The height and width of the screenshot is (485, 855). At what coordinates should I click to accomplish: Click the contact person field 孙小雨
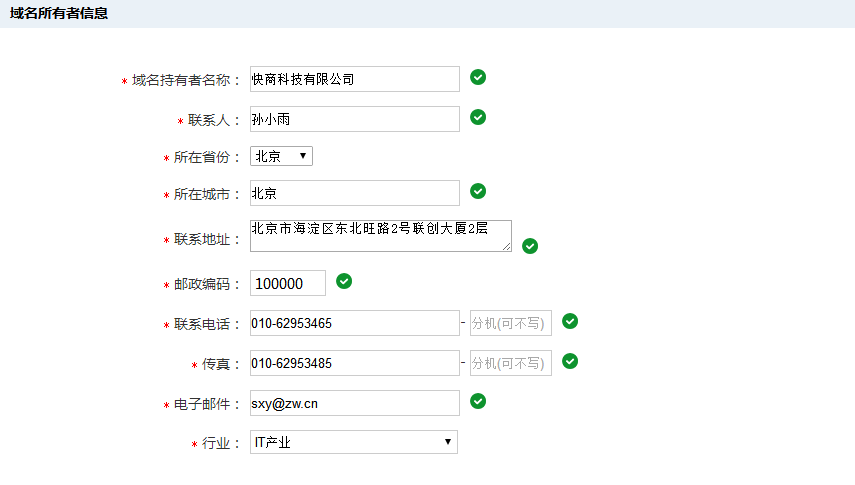click(355, 119)
